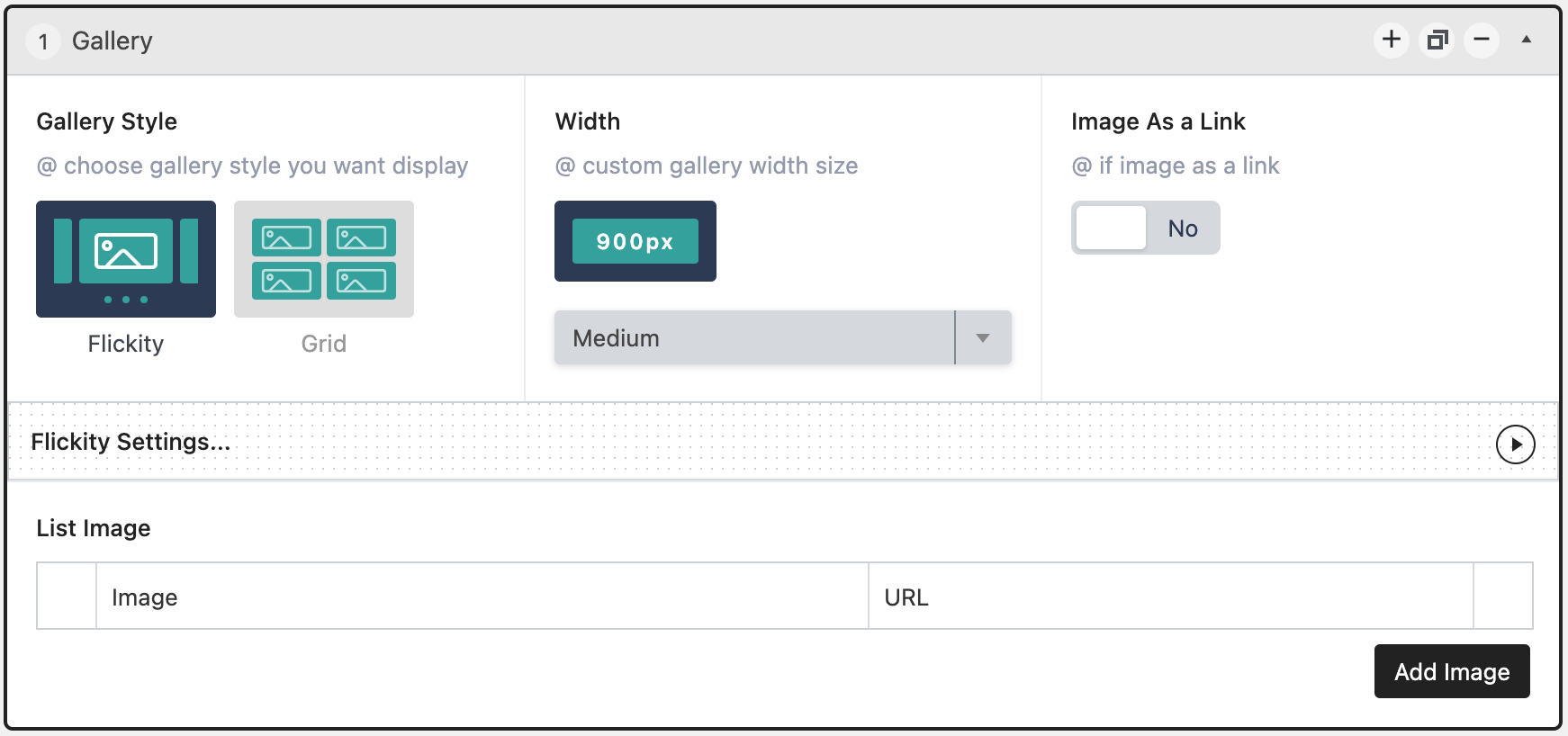Click the Gallery title in the header bar

pyautogui.click(x=113, y=41)
